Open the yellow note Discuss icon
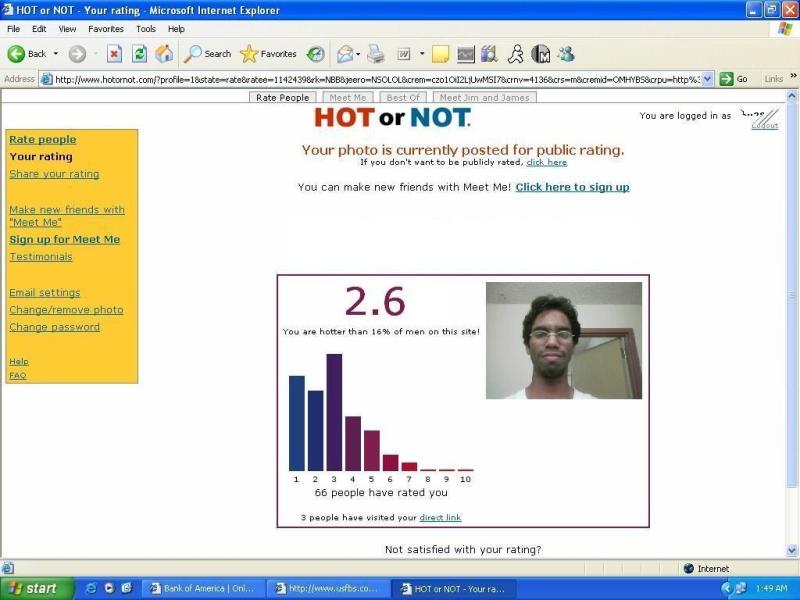Screen dimensions: 800x600 pos(440,54)
